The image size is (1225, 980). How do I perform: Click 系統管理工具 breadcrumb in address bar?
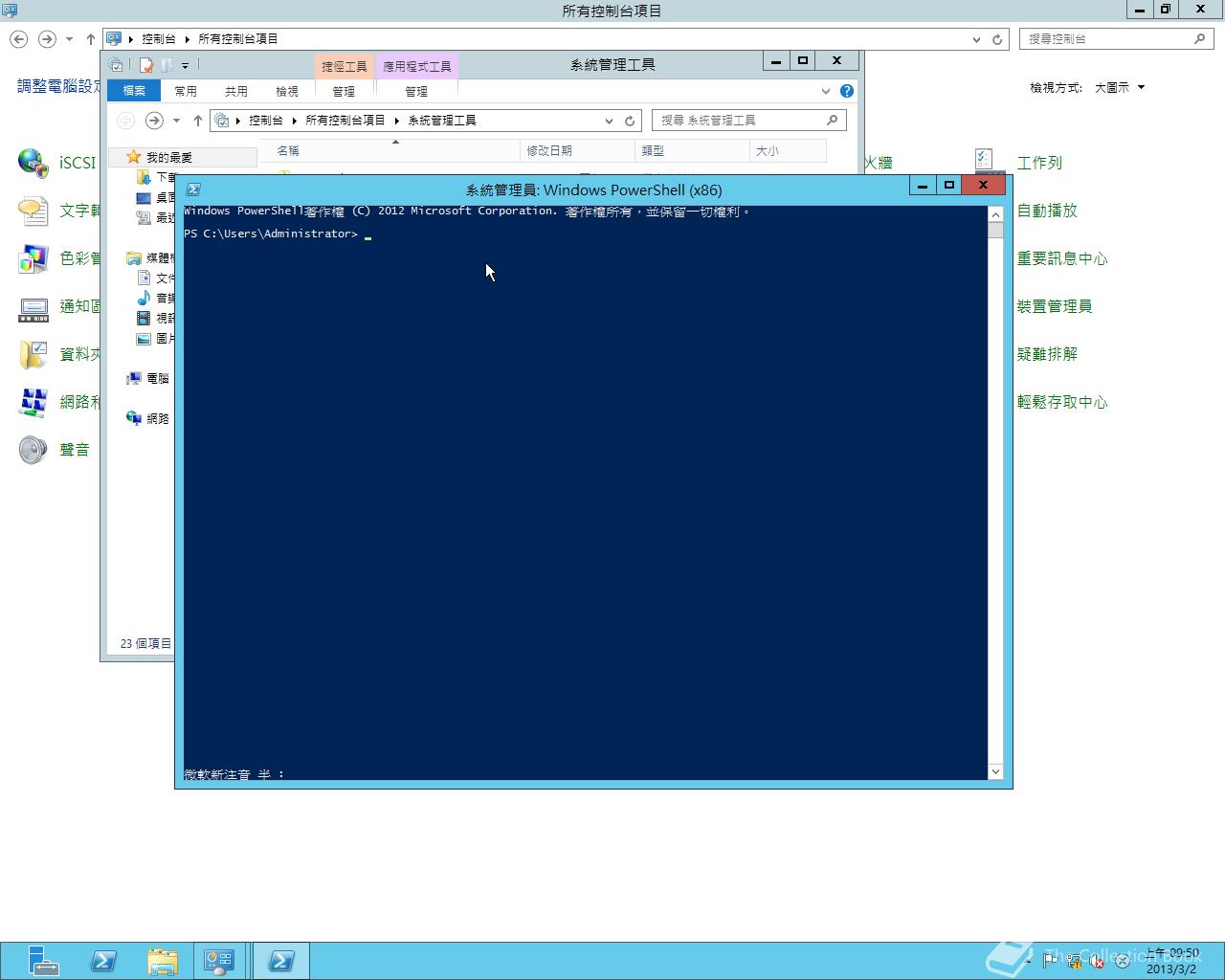click(442, 121)
